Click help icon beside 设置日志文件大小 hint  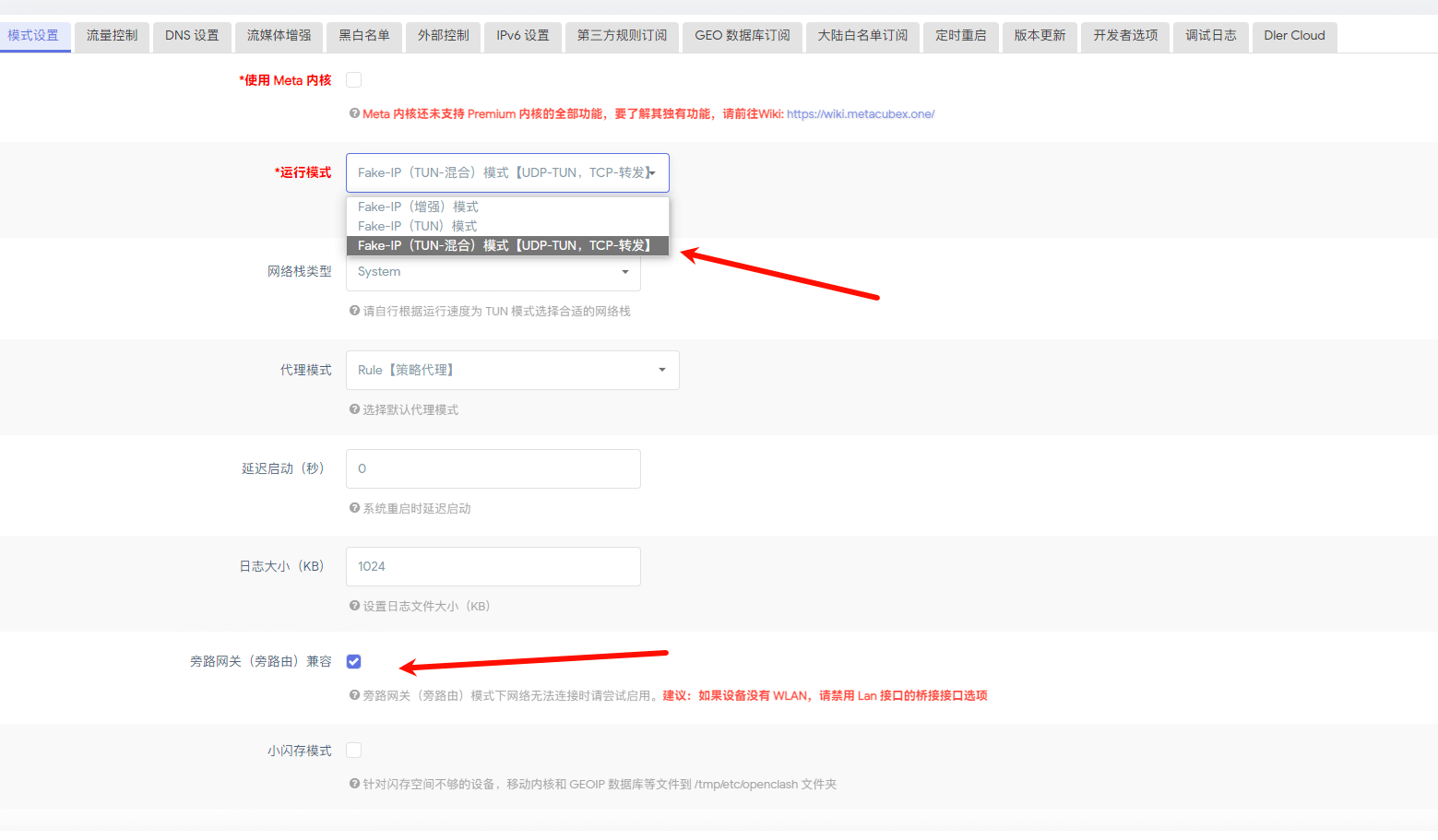354,606
